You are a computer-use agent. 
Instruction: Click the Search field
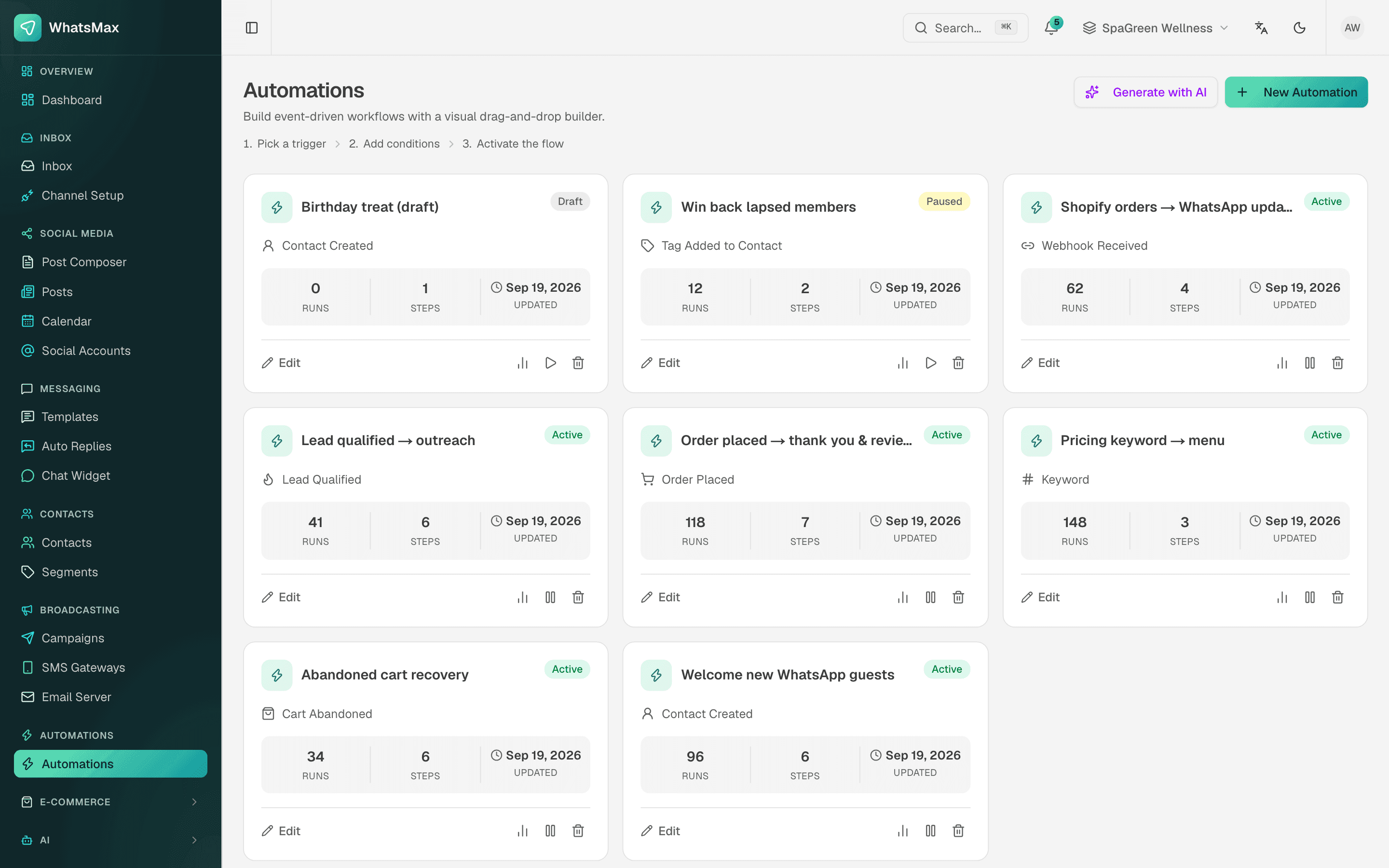tap(966, 27)
